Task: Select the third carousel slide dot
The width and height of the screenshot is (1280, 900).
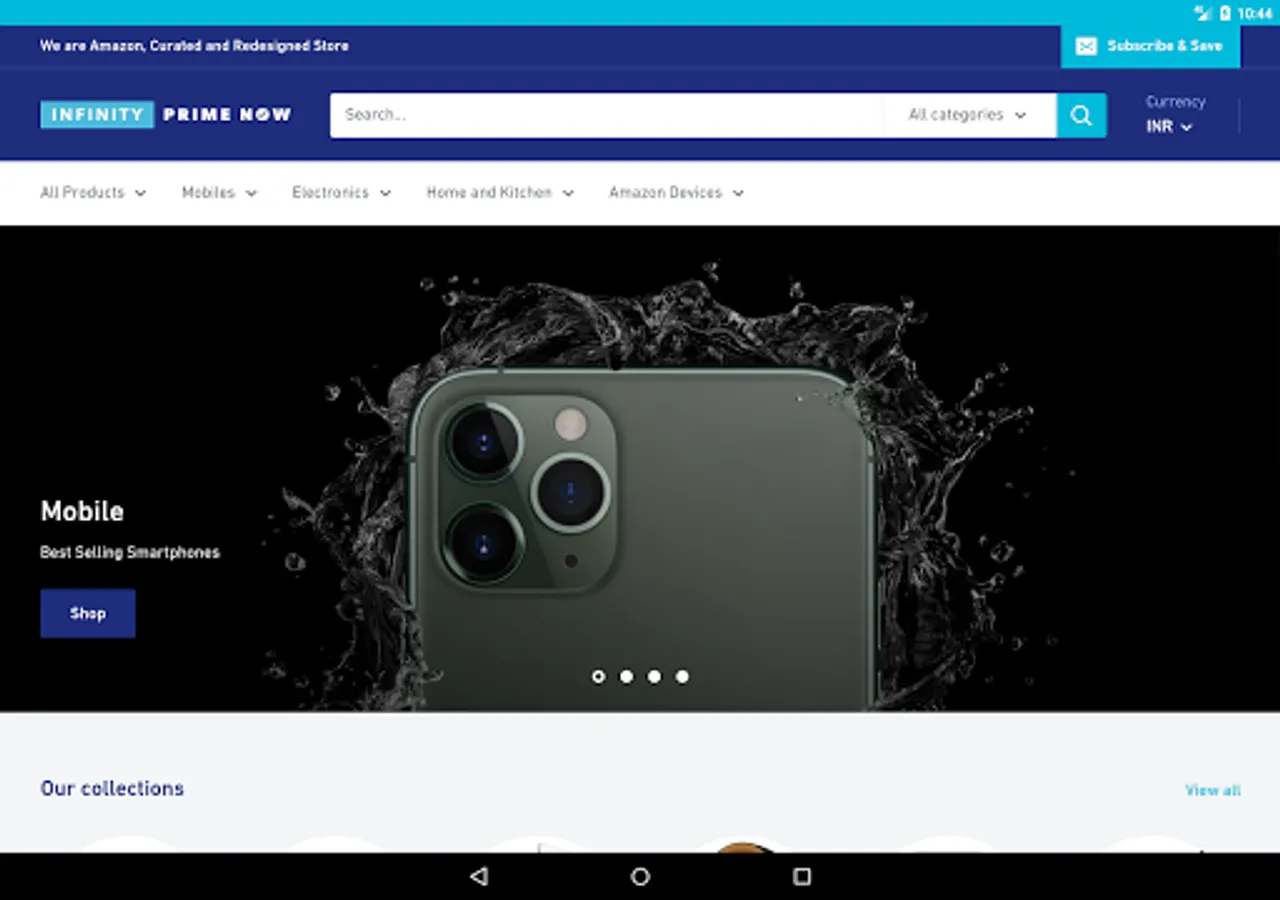Action: point(654,677)
